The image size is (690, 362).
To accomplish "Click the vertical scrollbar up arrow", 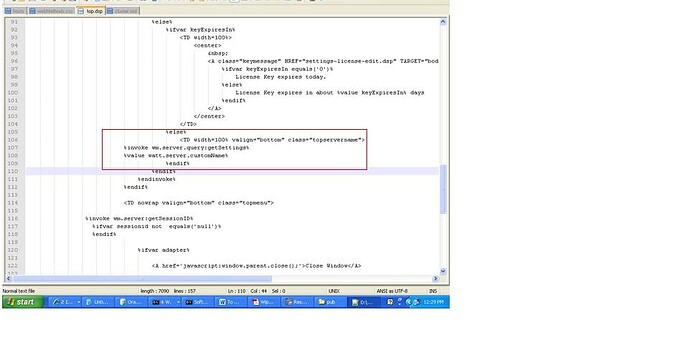I will (443, 22).
